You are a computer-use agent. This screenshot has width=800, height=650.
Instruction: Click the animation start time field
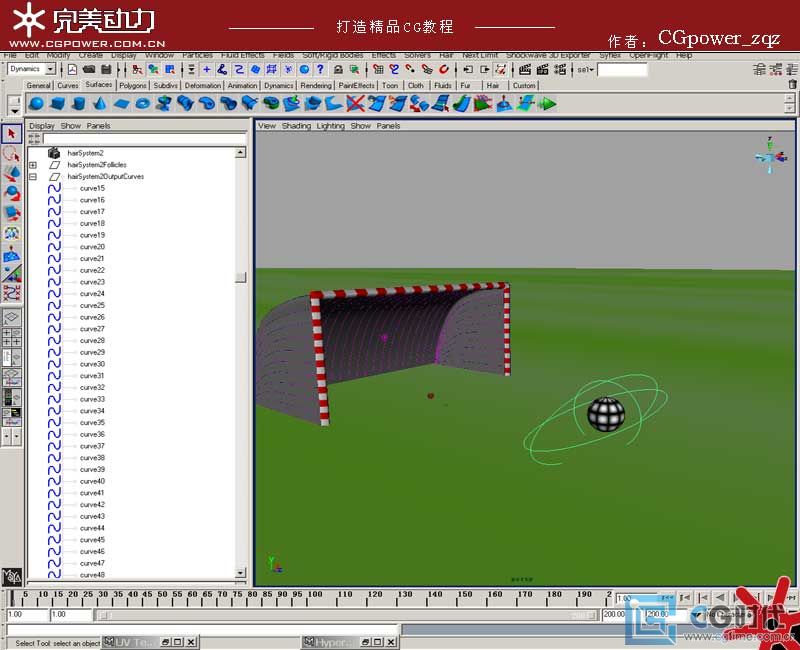tap(27, 615)
